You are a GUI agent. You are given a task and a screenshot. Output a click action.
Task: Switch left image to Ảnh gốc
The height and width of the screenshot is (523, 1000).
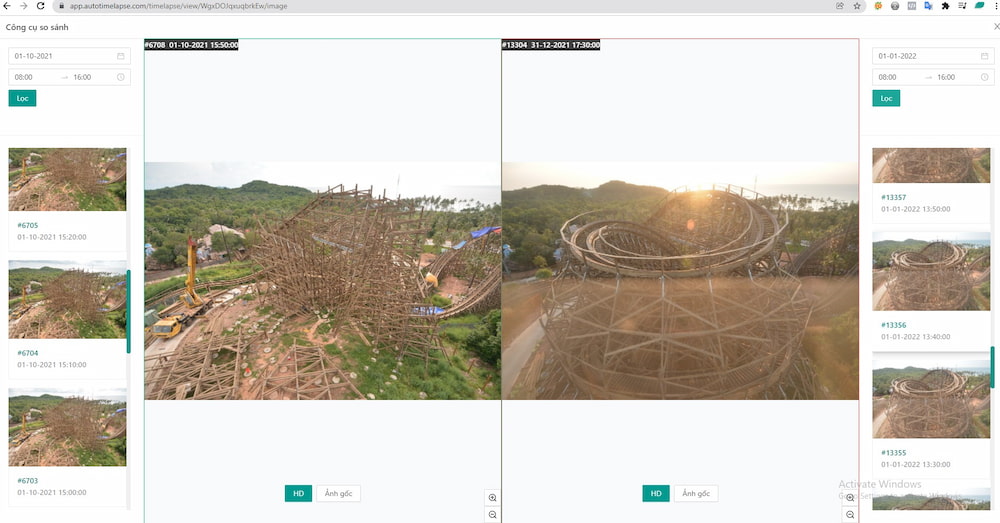click(x=338, y=493)
